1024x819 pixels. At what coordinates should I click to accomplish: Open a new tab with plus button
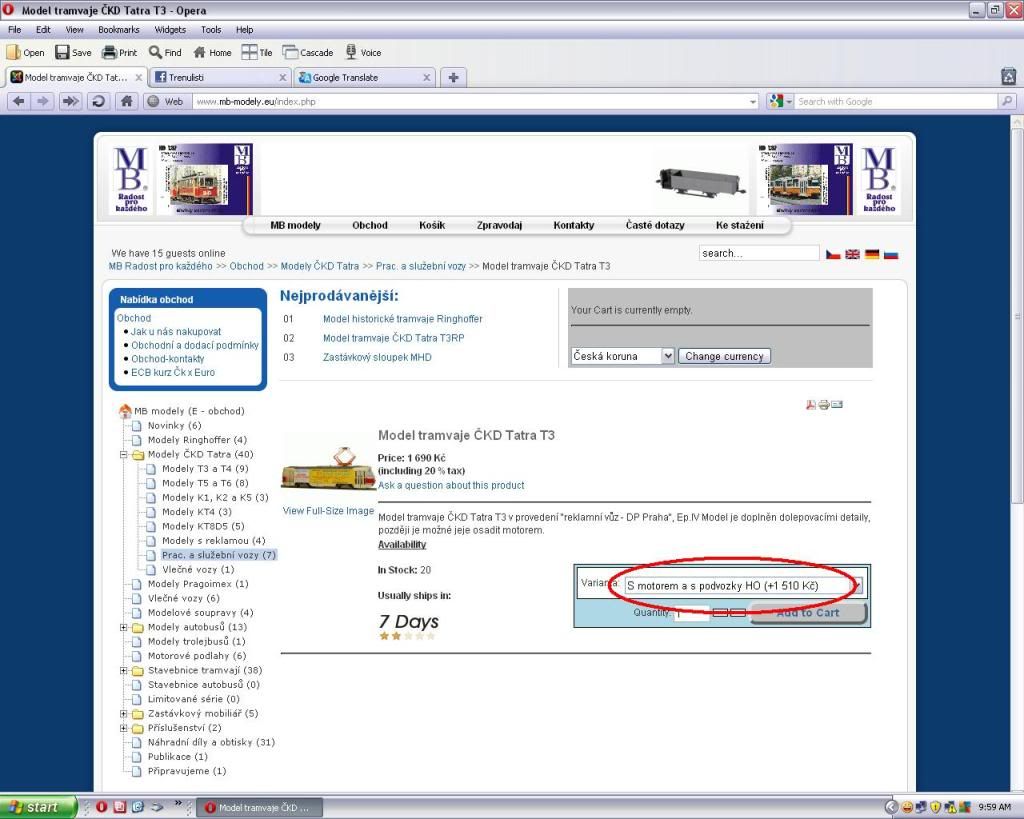453,78
